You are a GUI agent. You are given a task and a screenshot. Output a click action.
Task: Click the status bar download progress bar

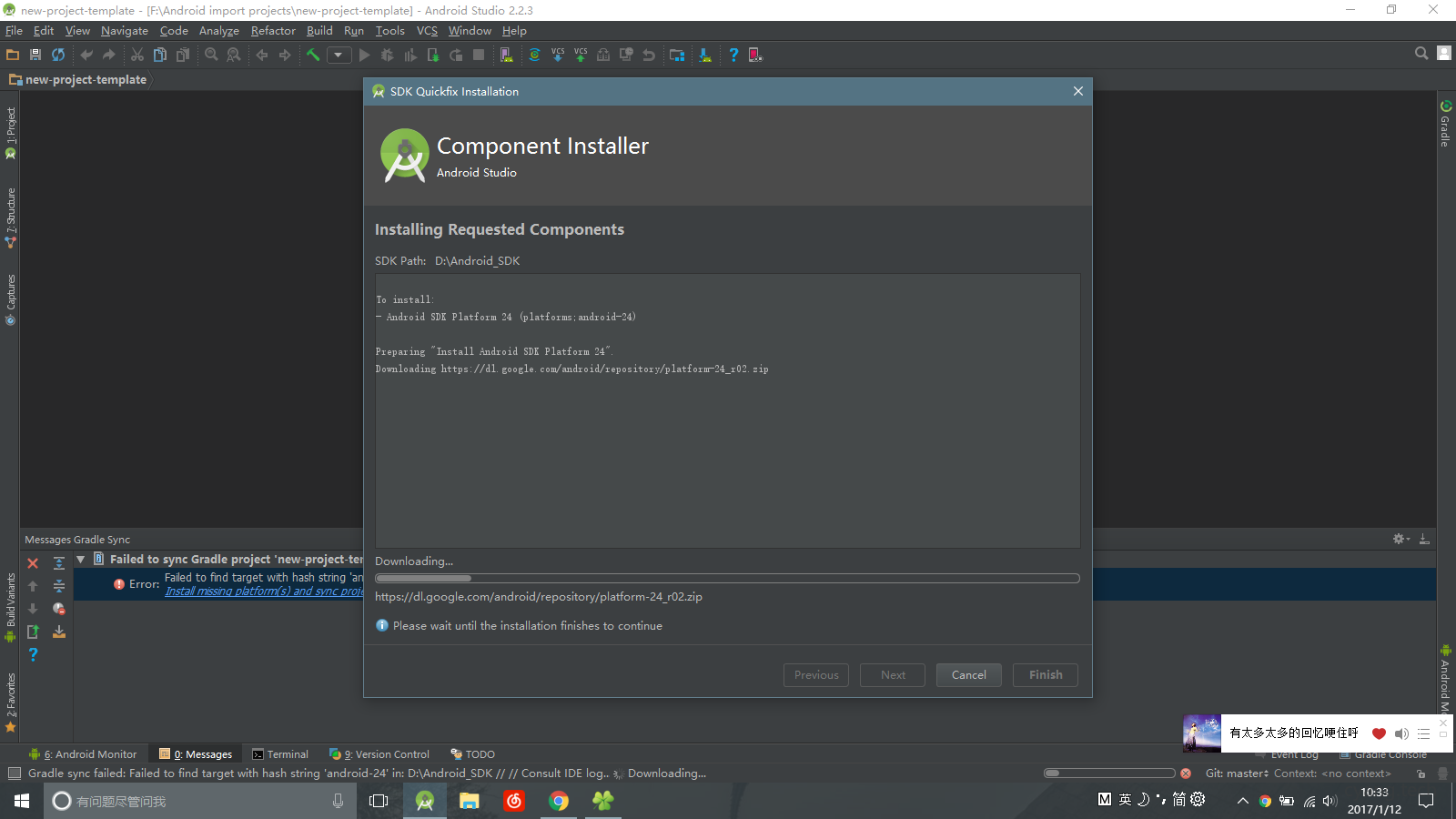(x=1109, y=773)
